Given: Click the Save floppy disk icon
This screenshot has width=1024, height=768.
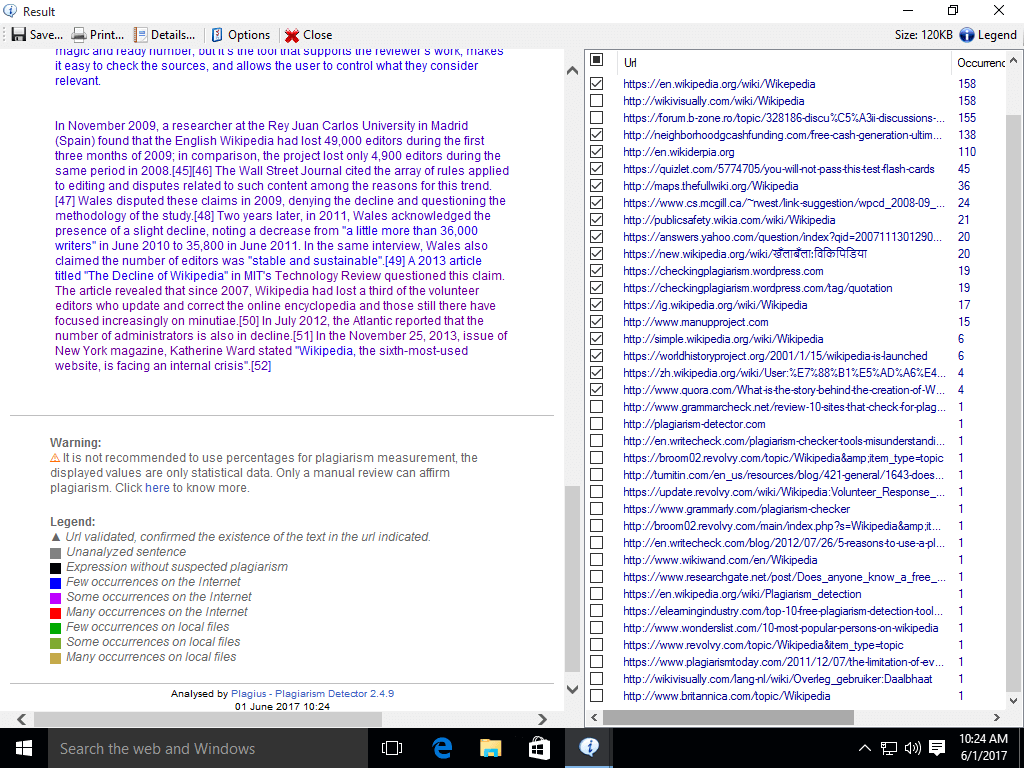Looking at the screenshot, I should [x=19, y=34].
